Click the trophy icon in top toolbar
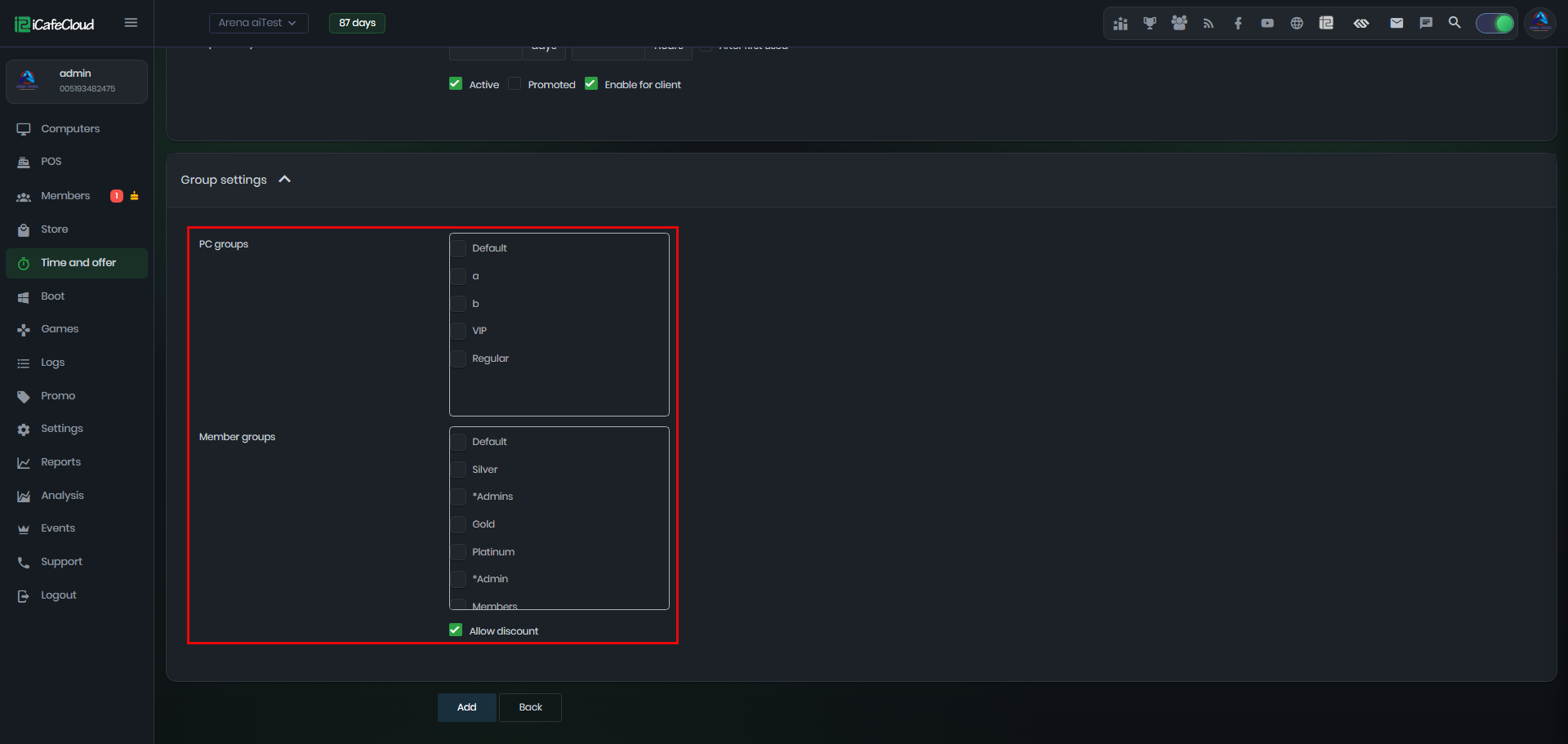Screen dimensions: 1568x744 pos(1150,24)
